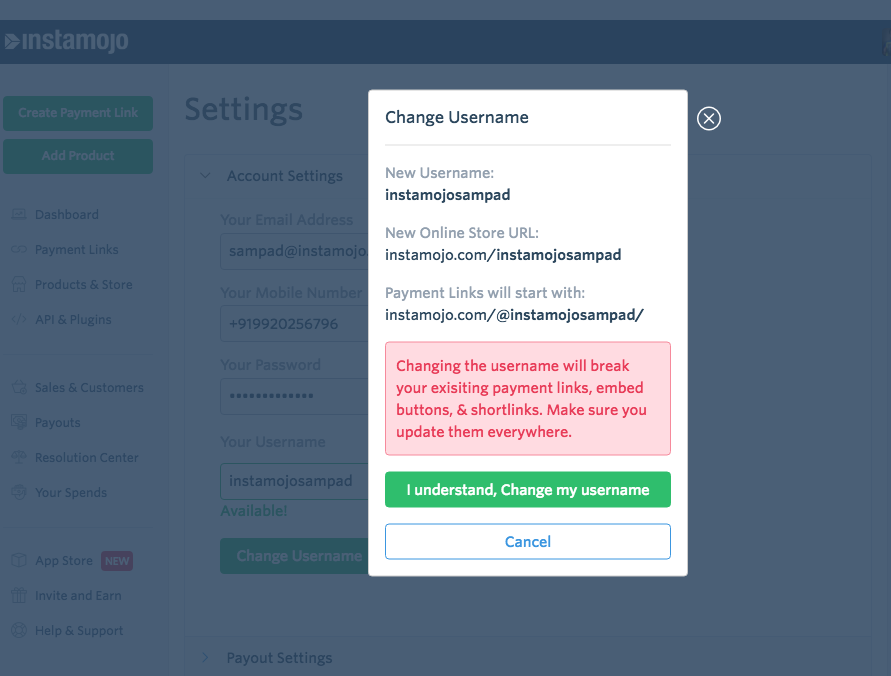Screen dimensions: 891x676
Task: Click the Add Product button
Action: coord(78,156)
